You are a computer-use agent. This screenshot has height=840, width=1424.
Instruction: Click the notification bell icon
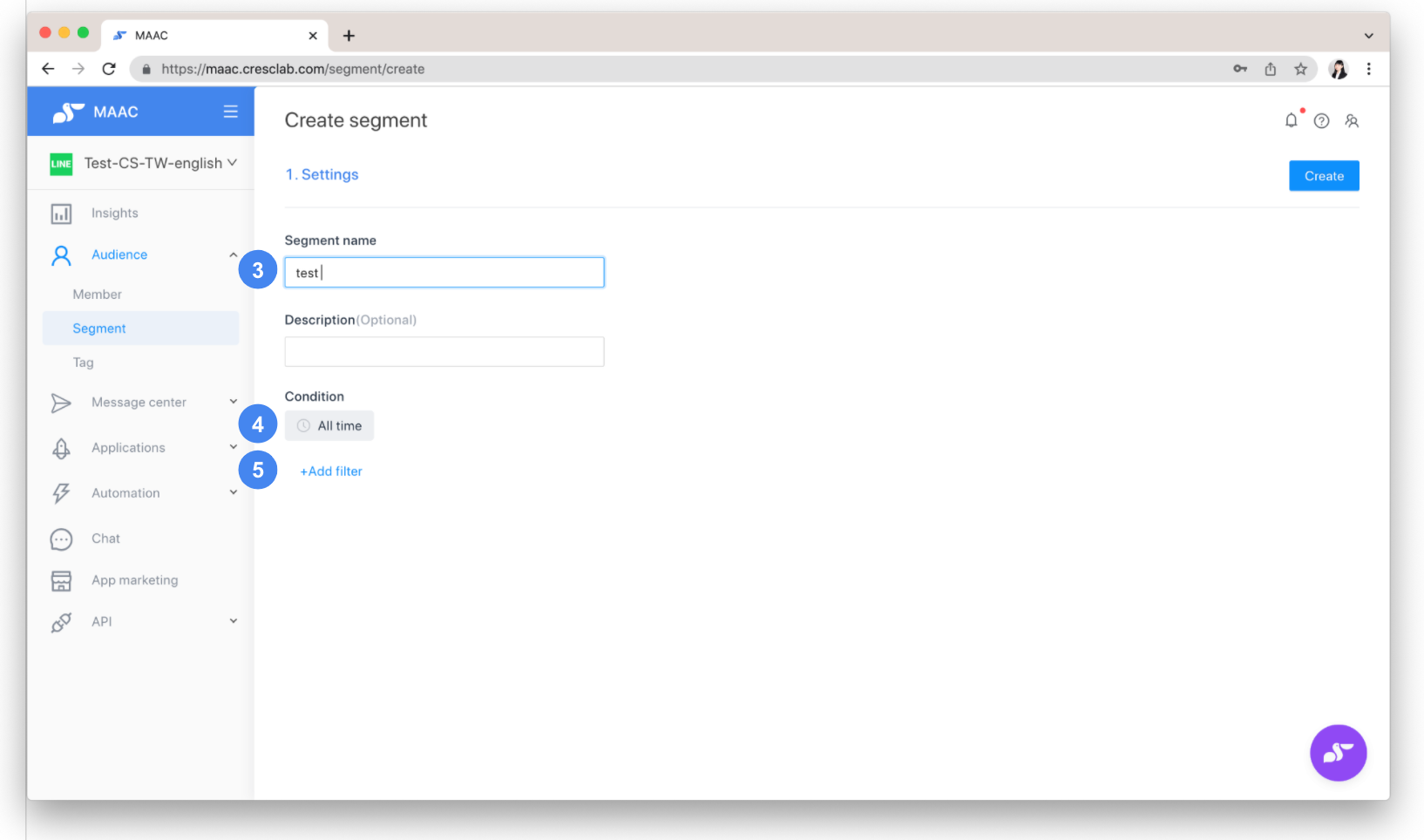pyautogui.click(x=1291, y=121)
